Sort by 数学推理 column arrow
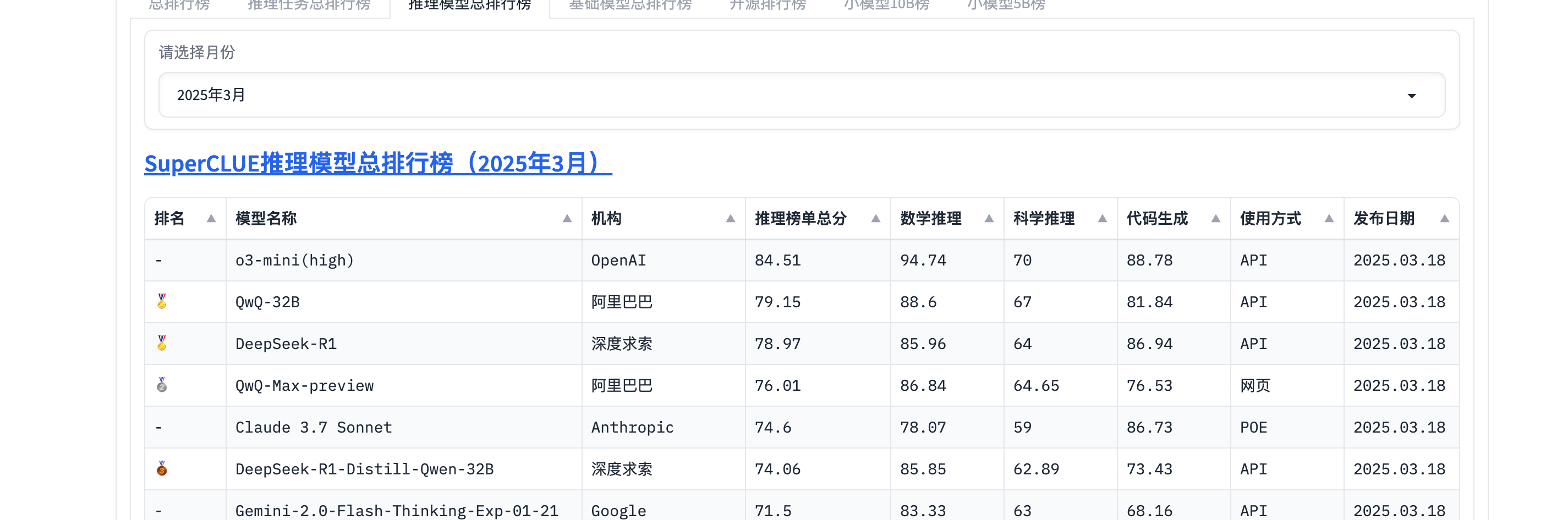1568x520 pixels. point(989,218)
